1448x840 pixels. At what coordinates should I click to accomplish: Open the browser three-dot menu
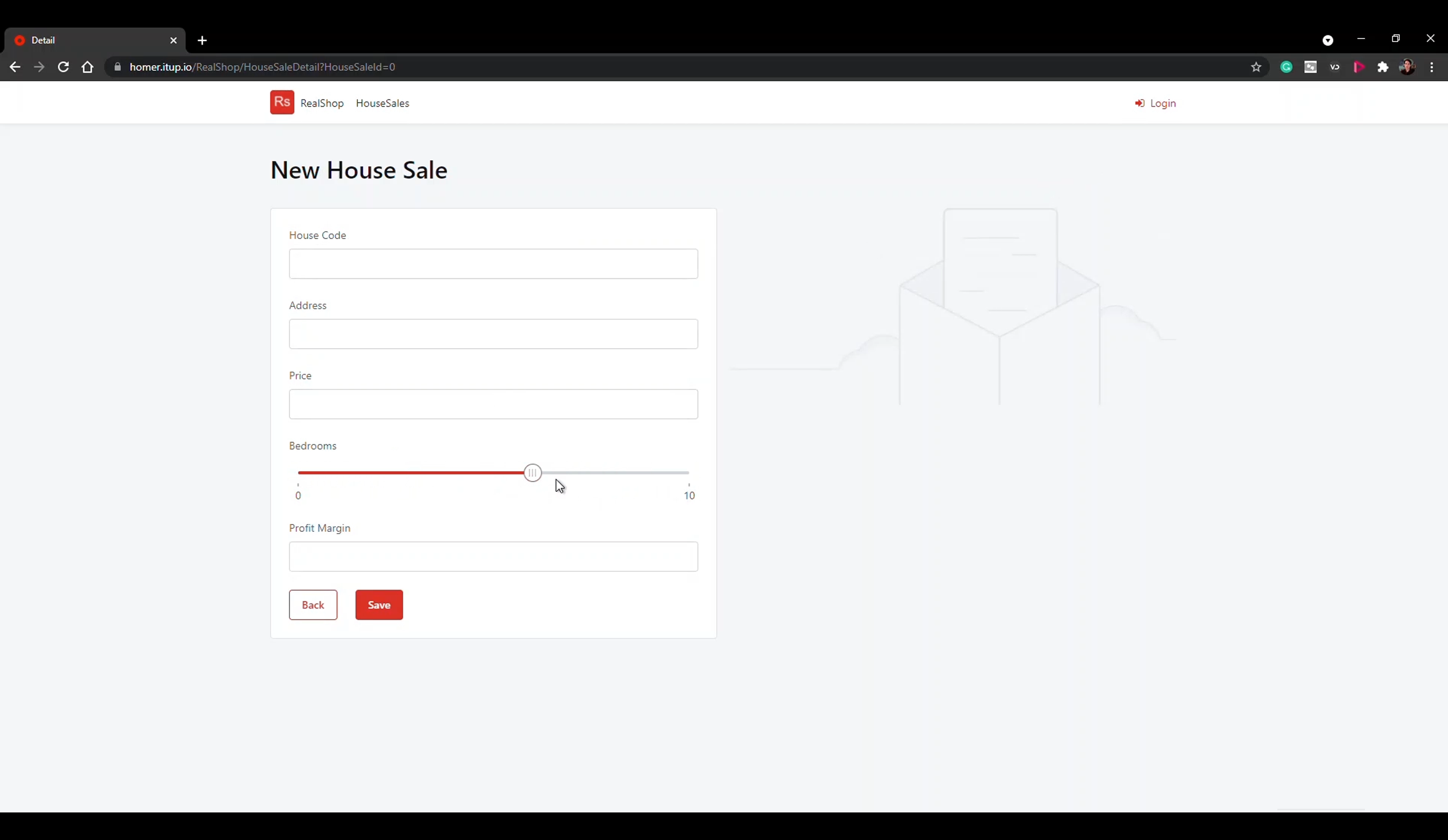pyautogui.click(x=1432, y=66)
